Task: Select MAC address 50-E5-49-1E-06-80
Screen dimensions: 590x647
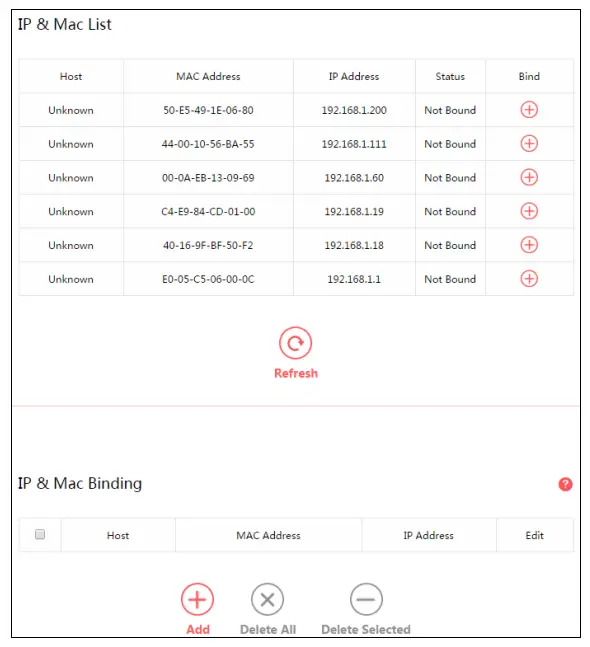Action: pos(208,111)
